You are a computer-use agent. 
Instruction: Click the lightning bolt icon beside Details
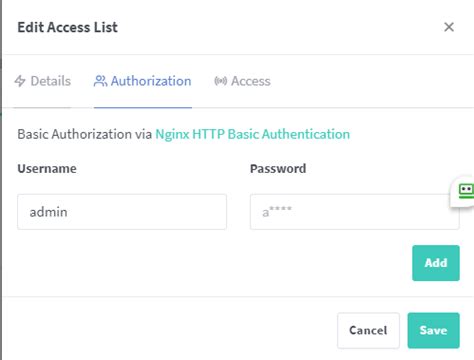(x=20, y=81)
